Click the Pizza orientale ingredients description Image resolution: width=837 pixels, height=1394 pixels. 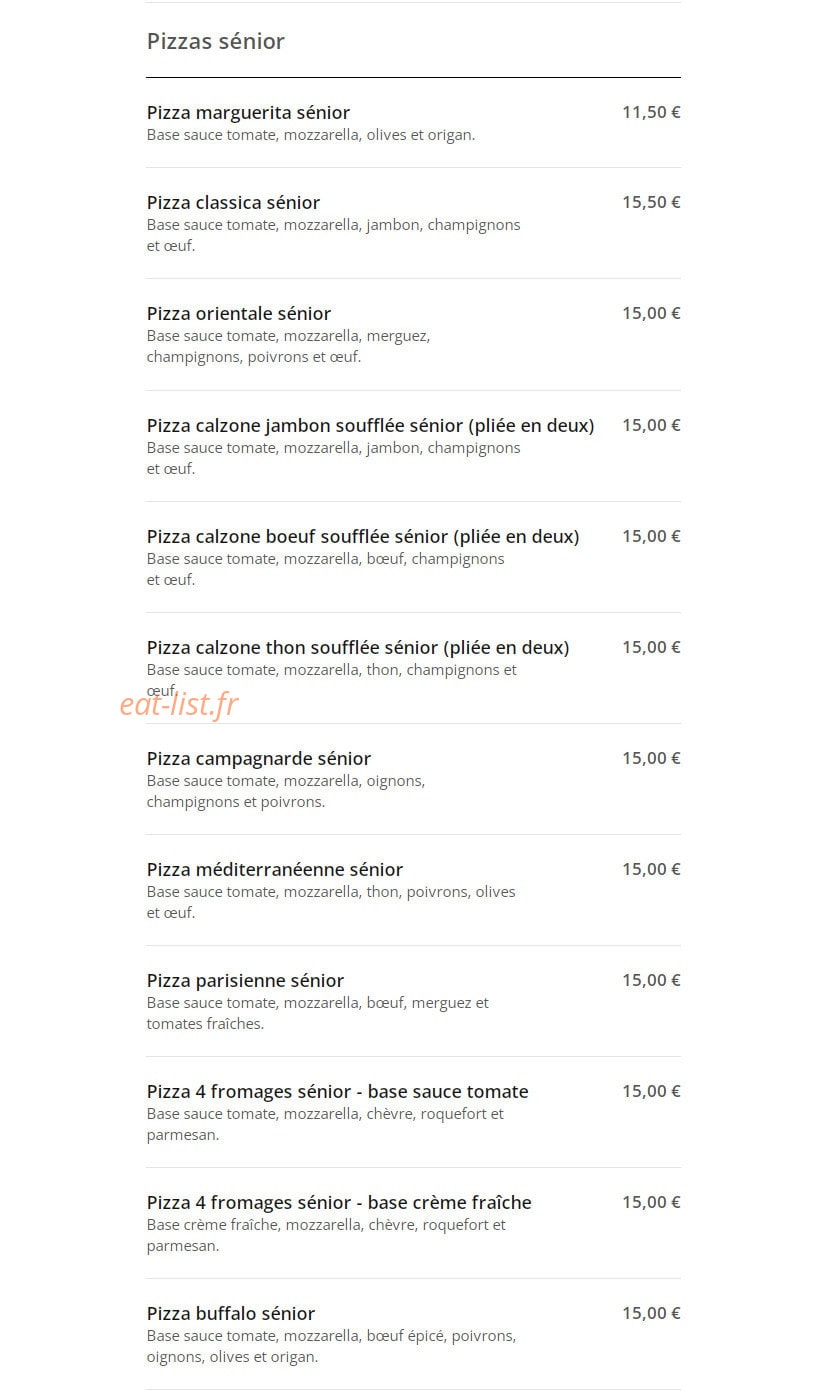[x=288, y=346]
